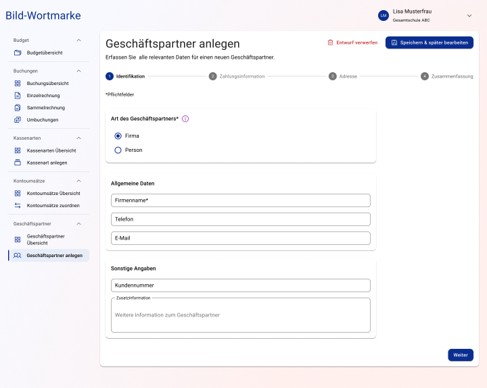Screen dimensions: 487x388
Task: Select the Firma radio button
Action: coord(118,136)
